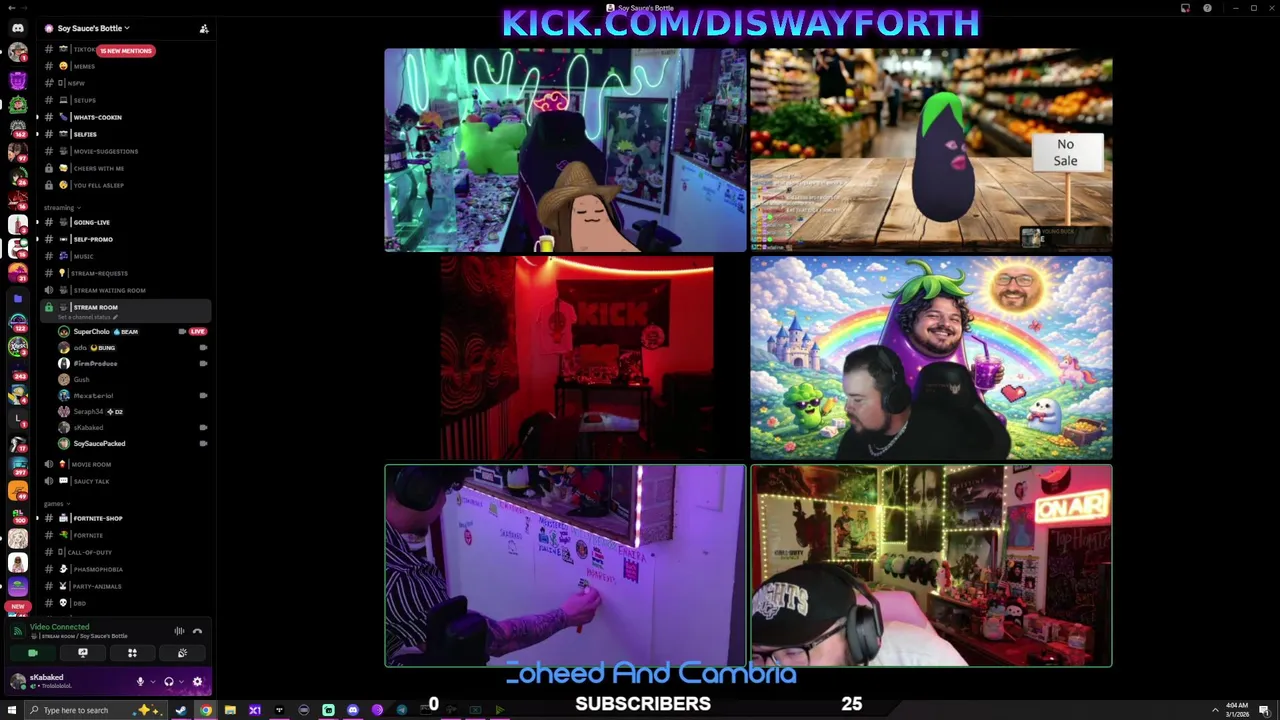Open Discord icon in the taskbar

tap(353, 710)
